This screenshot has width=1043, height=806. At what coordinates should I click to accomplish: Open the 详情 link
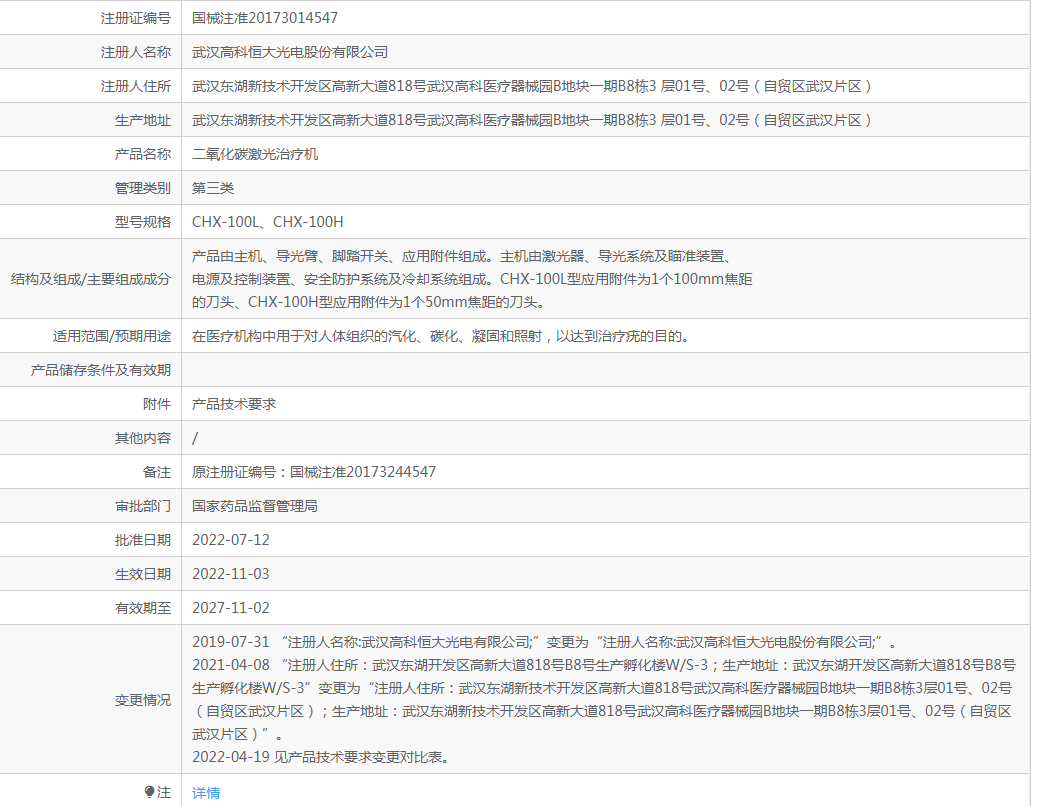pos(206,793)
